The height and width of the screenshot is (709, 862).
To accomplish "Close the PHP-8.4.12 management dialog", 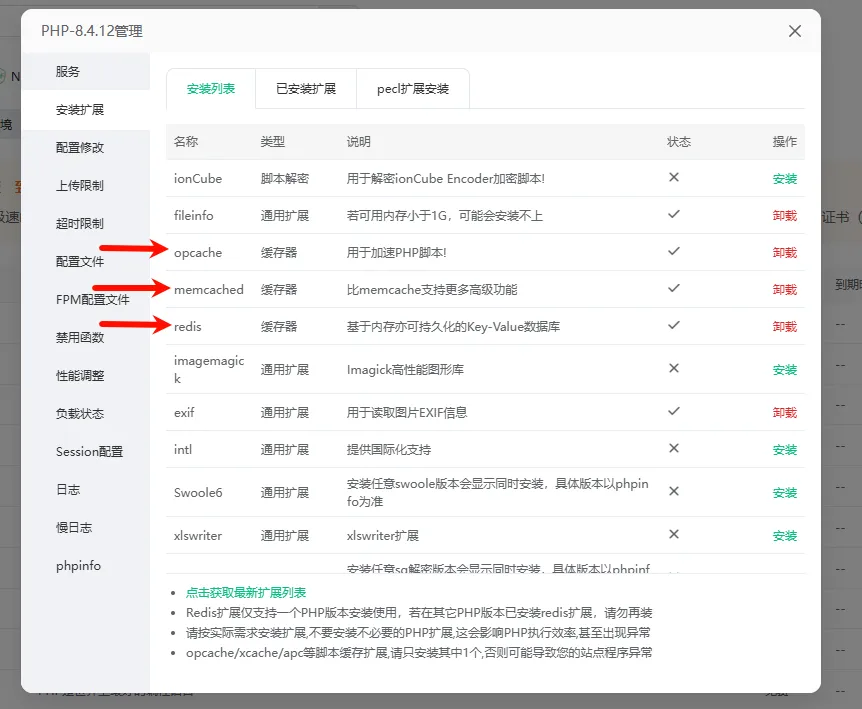I will [795, 31].
